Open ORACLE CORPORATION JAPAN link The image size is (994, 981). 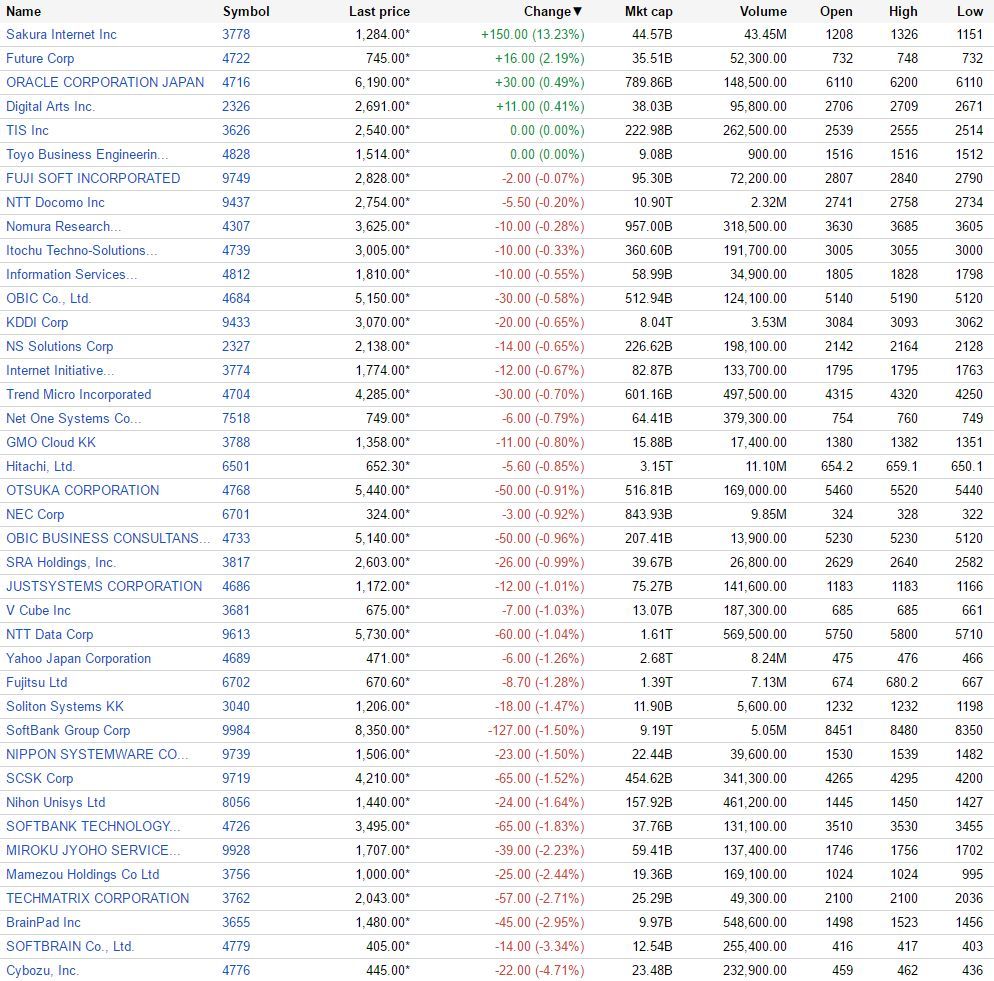105,82
